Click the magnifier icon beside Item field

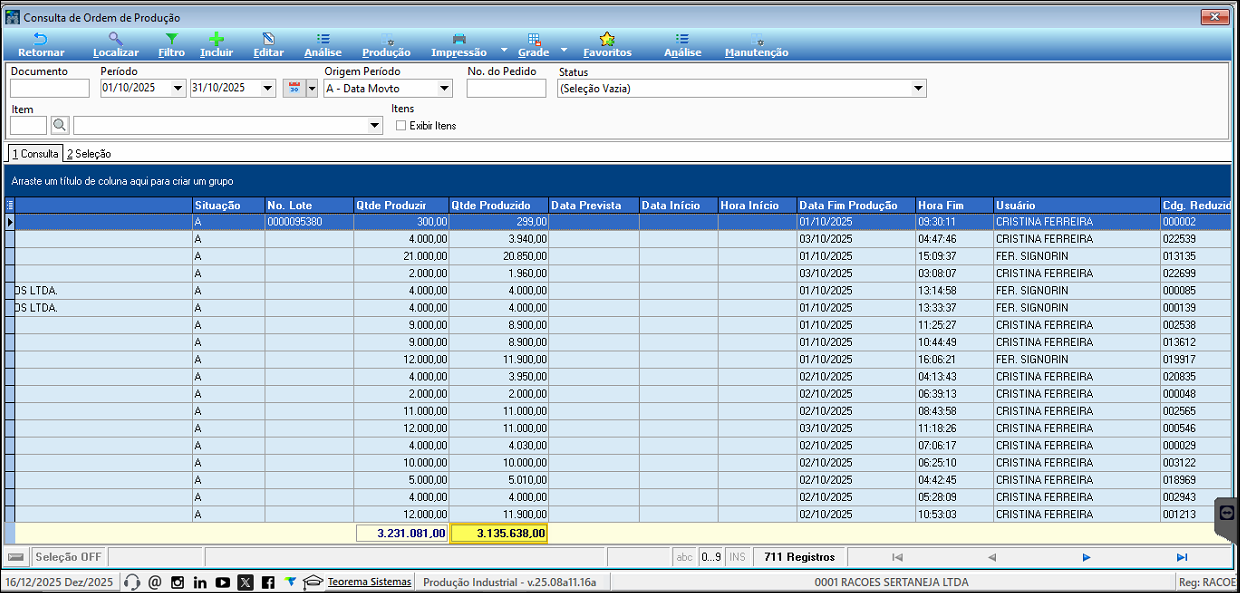pos(60,125)
